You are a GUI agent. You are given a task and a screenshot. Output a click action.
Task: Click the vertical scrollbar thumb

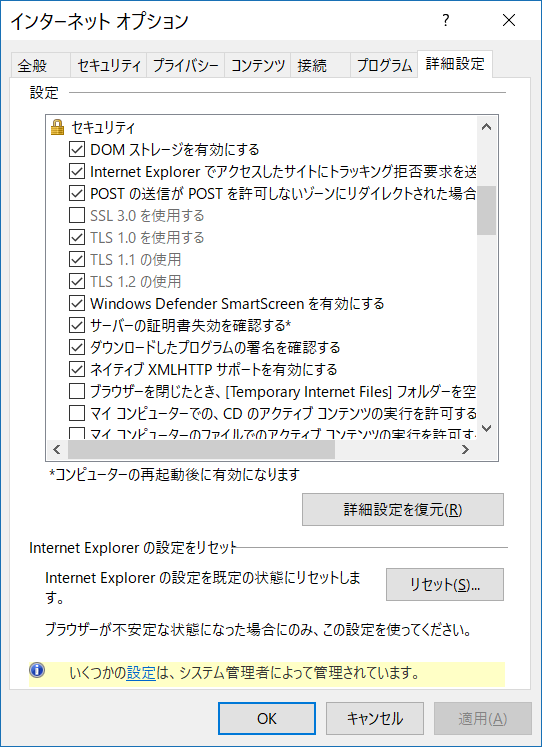pos(486,210)
